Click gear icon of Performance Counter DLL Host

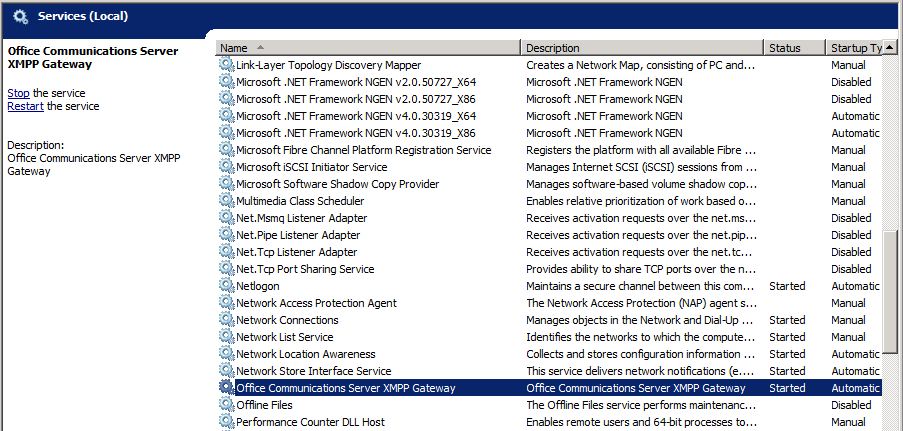(x=227, y=421)
